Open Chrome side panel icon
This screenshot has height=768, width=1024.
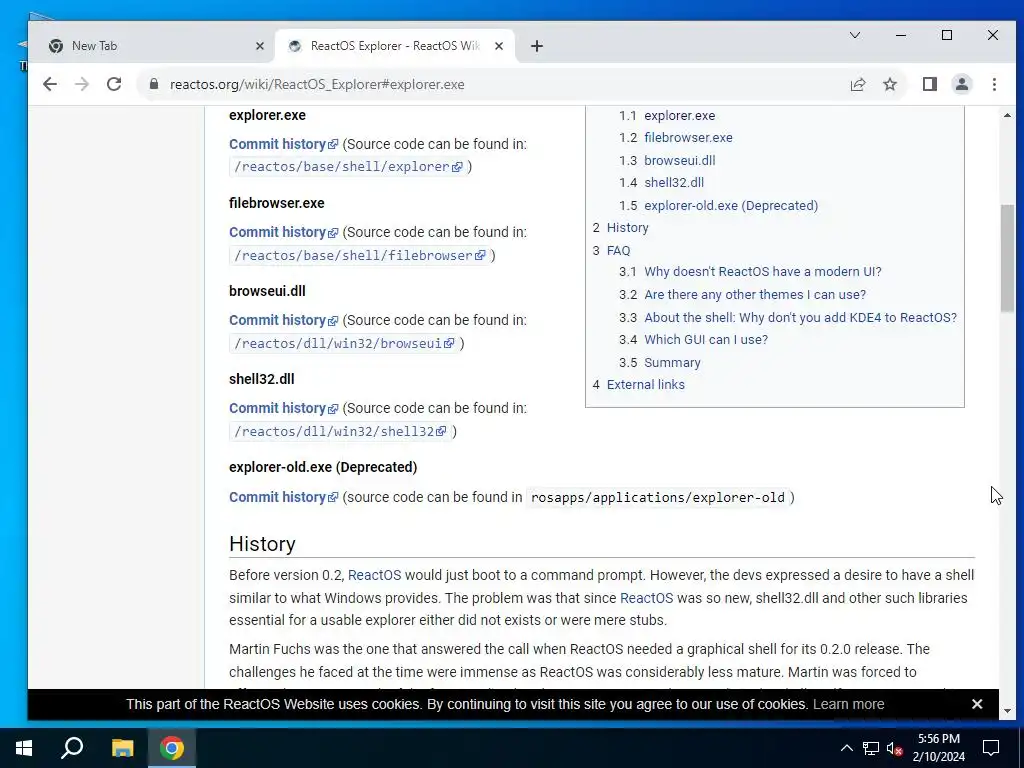(x=929, y=84)
